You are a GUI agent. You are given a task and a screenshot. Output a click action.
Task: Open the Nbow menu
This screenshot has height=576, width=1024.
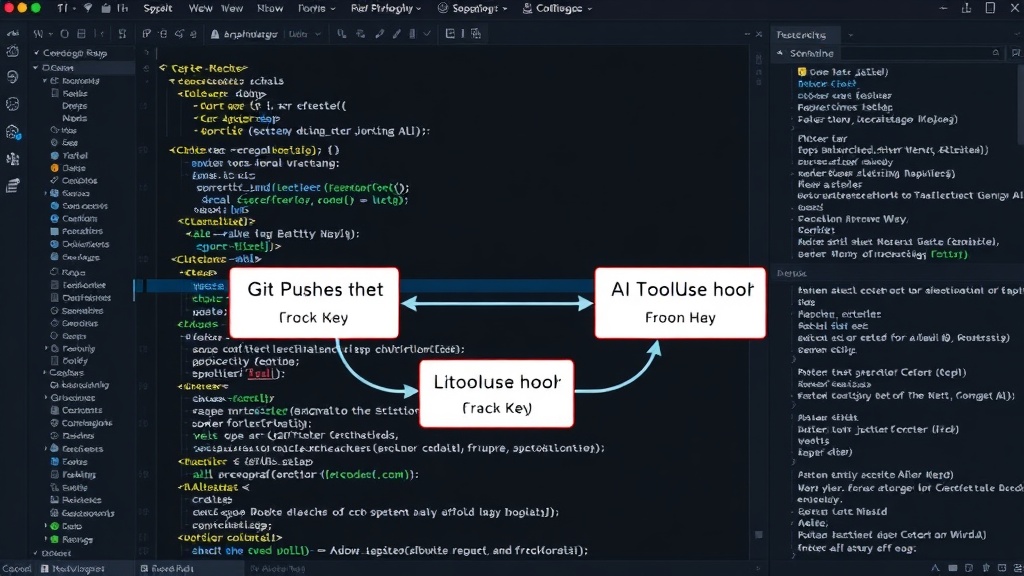click(270, 8)
